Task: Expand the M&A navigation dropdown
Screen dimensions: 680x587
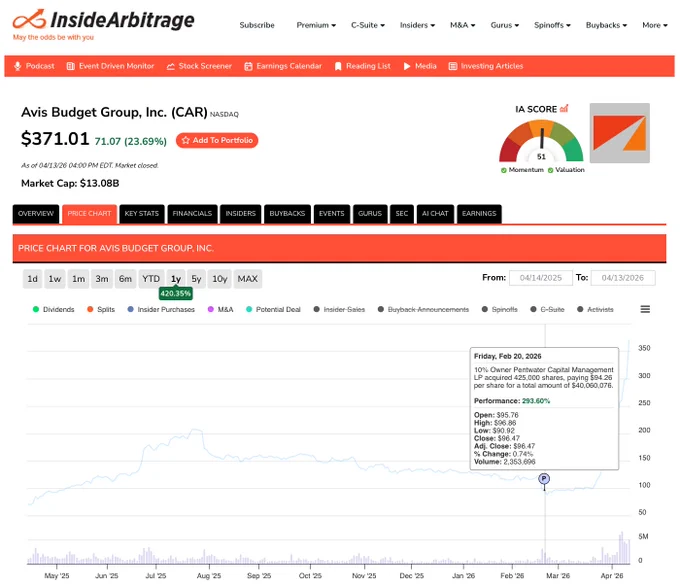Action: (462, 25)
